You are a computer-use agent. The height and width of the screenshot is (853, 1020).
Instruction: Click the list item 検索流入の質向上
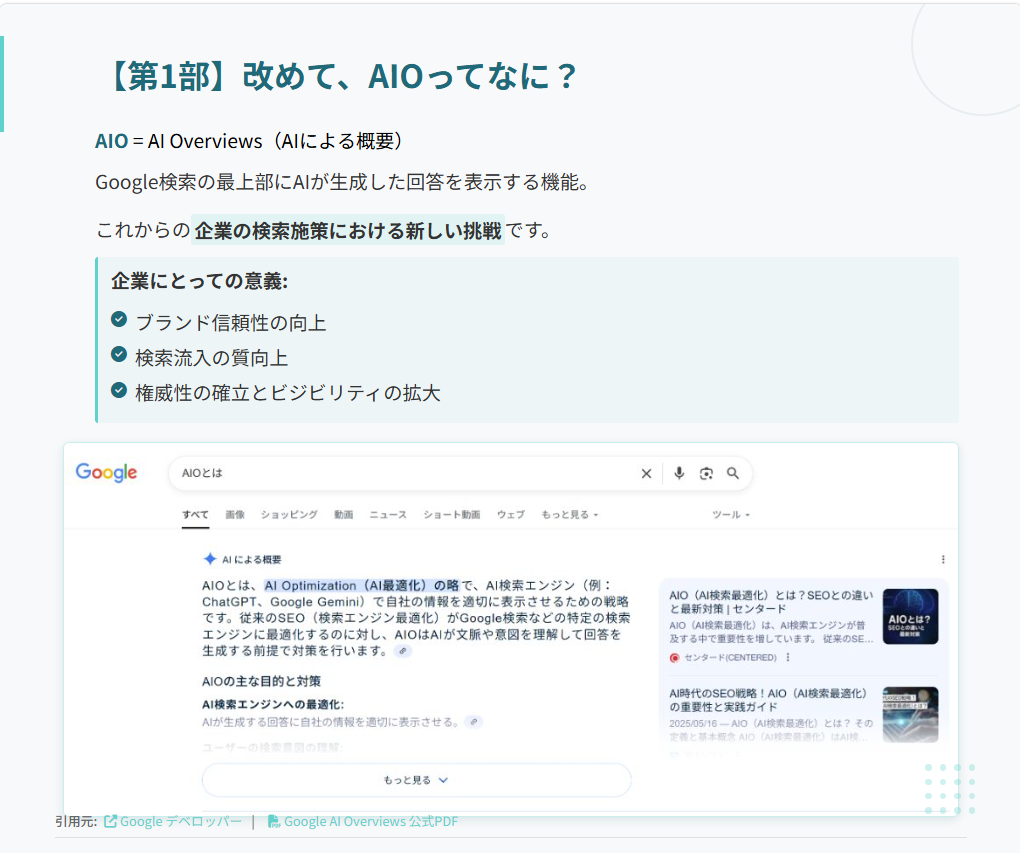[211, 357]
